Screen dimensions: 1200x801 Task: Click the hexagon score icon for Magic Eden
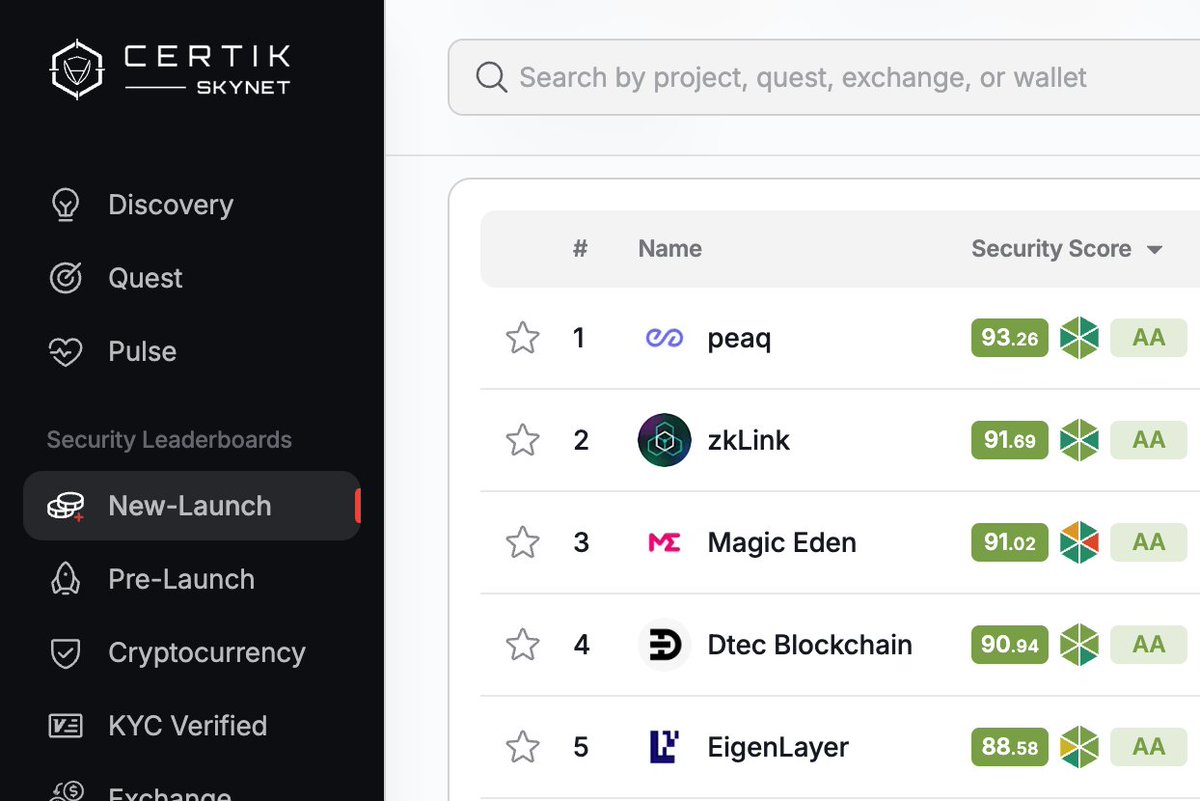[x=1079, y=542]
